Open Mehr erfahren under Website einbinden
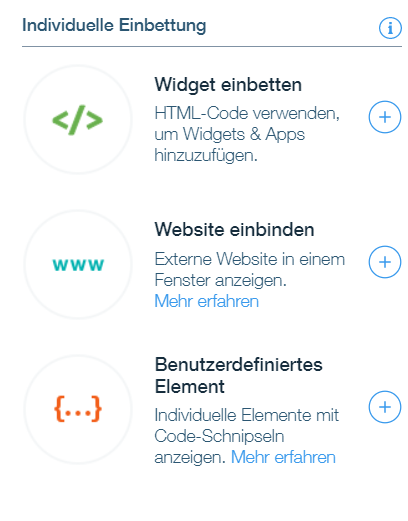This screenshot has height=521, width=408. click(x=207, y=301)
